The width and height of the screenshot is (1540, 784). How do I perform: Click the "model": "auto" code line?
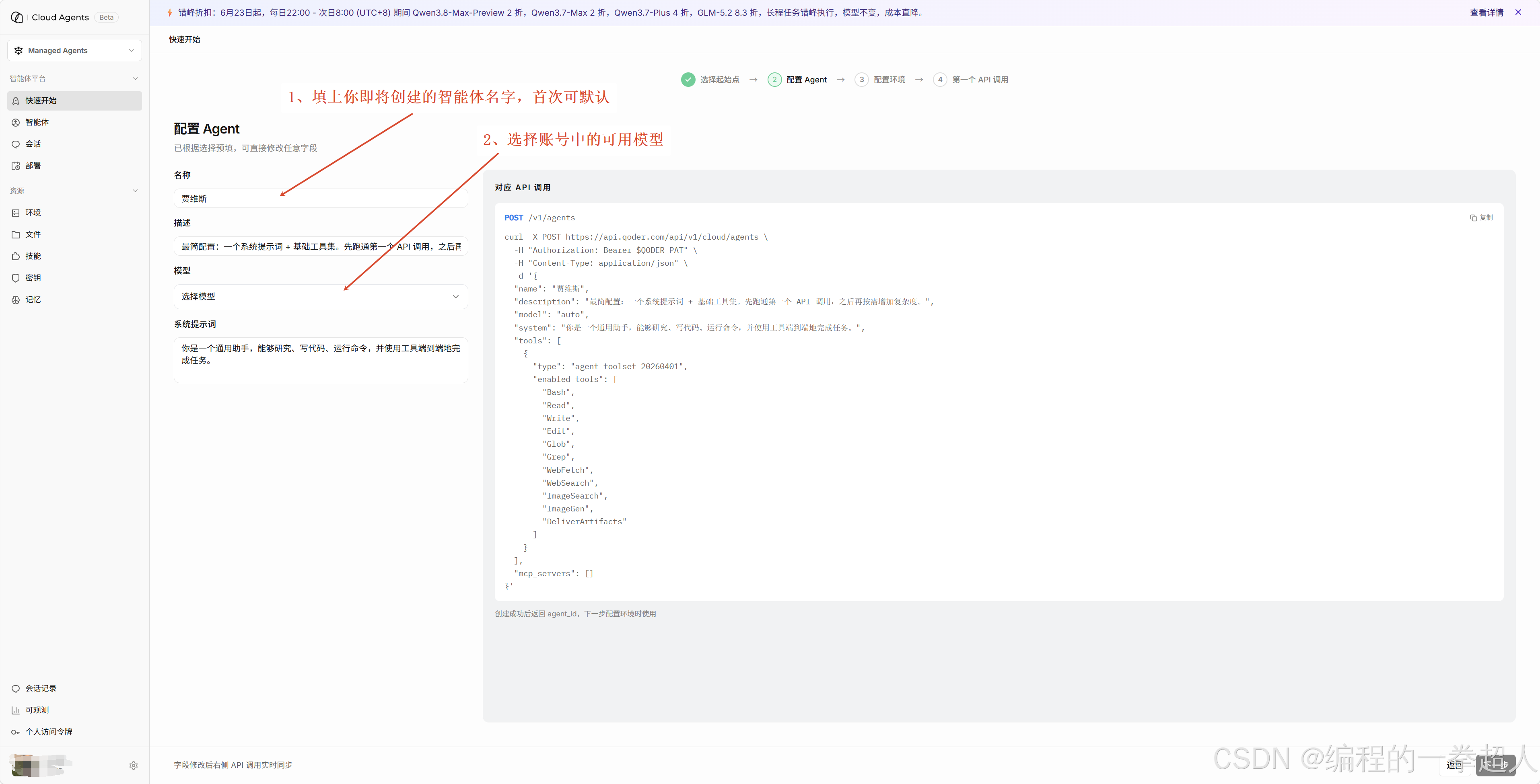coord(551,315)
